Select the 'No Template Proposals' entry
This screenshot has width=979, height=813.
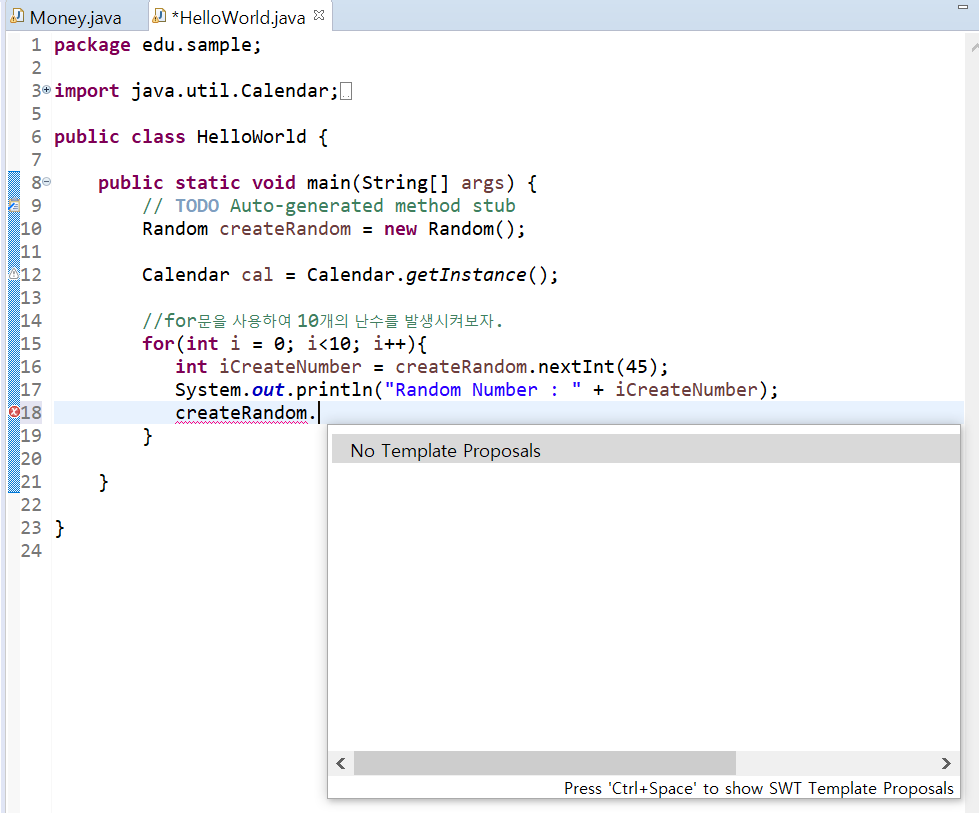(445, 451)
